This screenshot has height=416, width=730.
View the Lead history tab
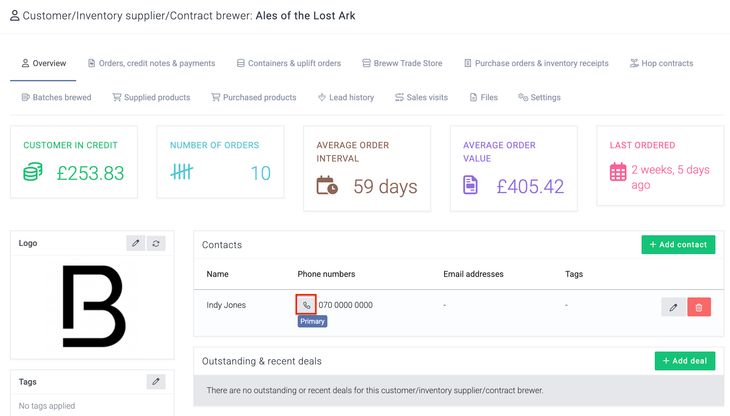pyautogui.click(x=345, y=97)
